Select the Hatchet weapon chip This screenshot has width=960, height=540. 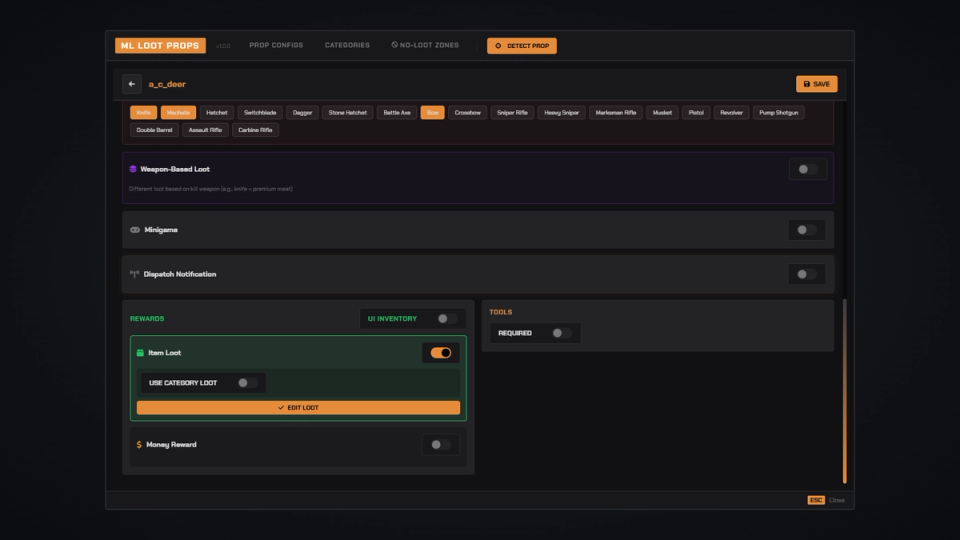tap(217, 113)
